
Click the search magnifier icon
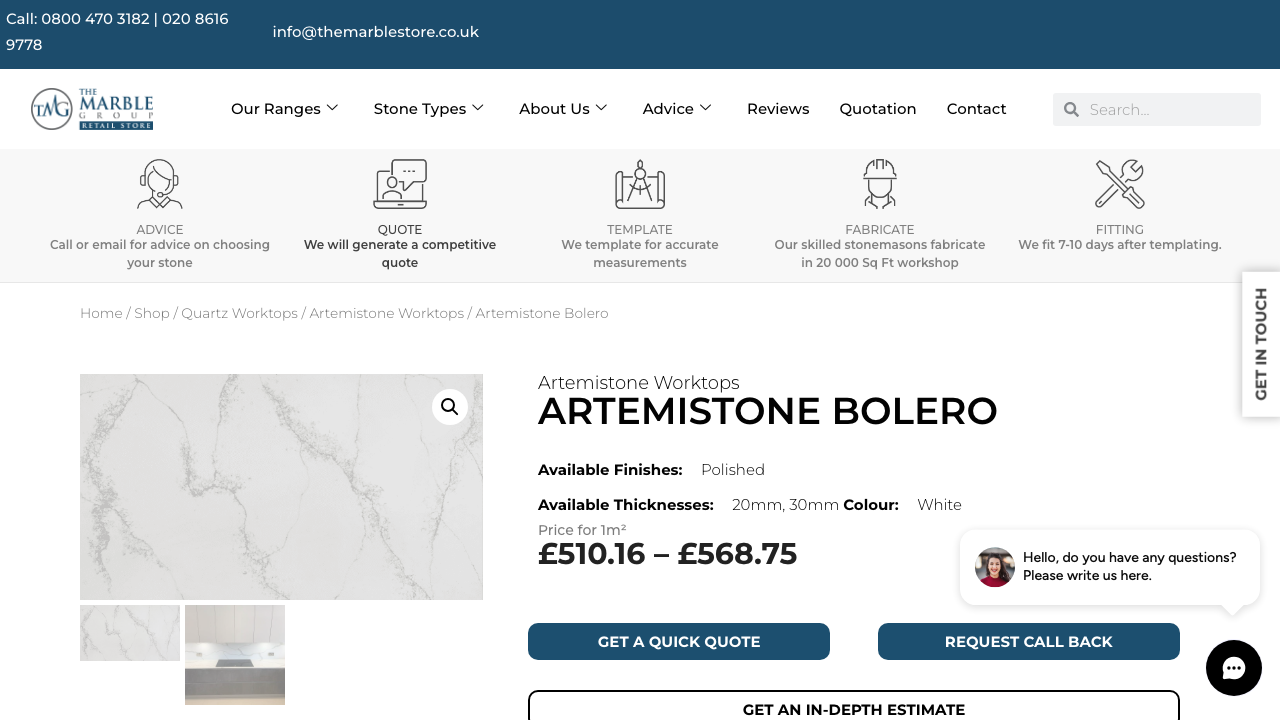click(1071, 109)
